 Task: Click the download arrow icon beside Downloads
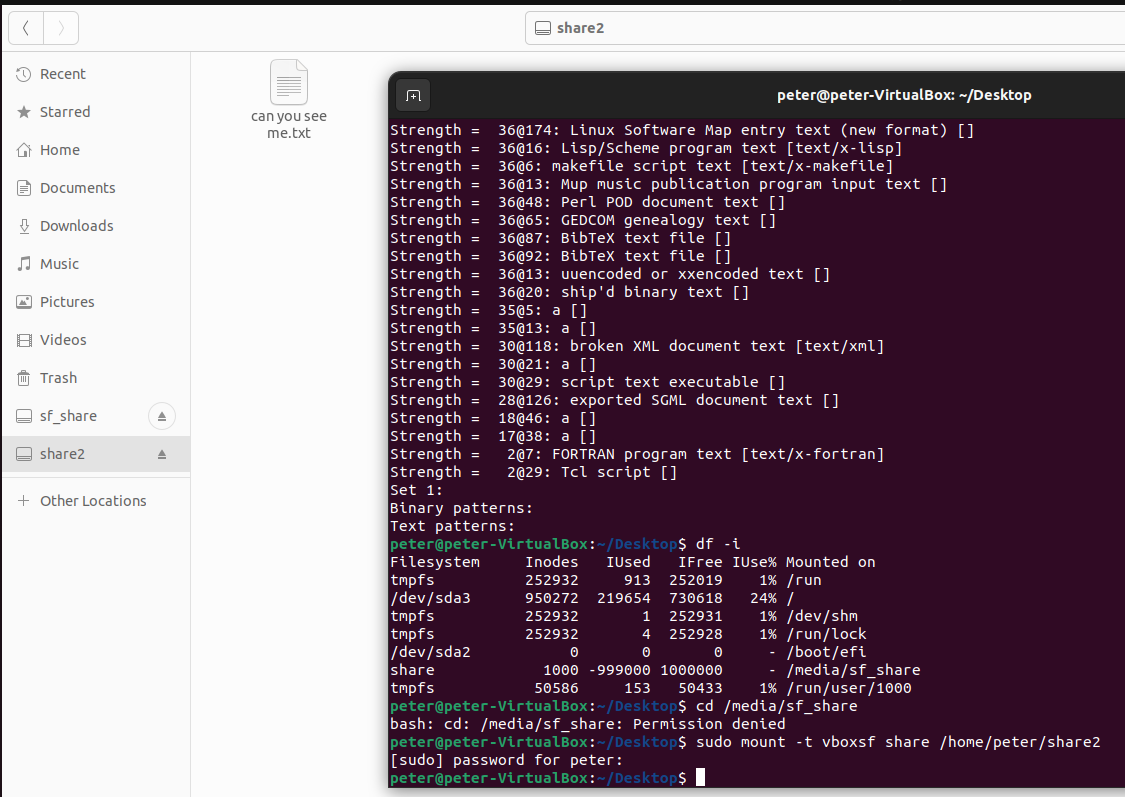[x=24, y=226]
